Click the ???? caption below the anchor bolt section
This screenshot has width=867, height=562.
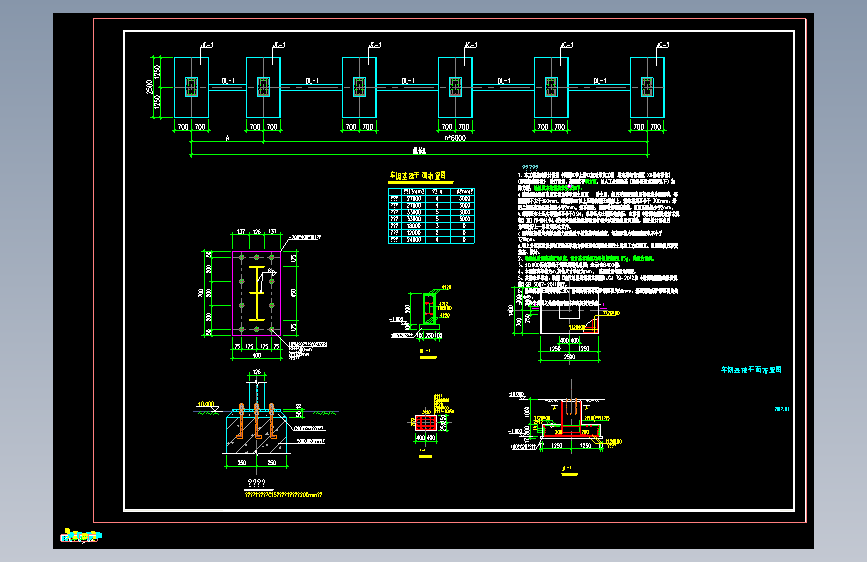pos(257,483)
